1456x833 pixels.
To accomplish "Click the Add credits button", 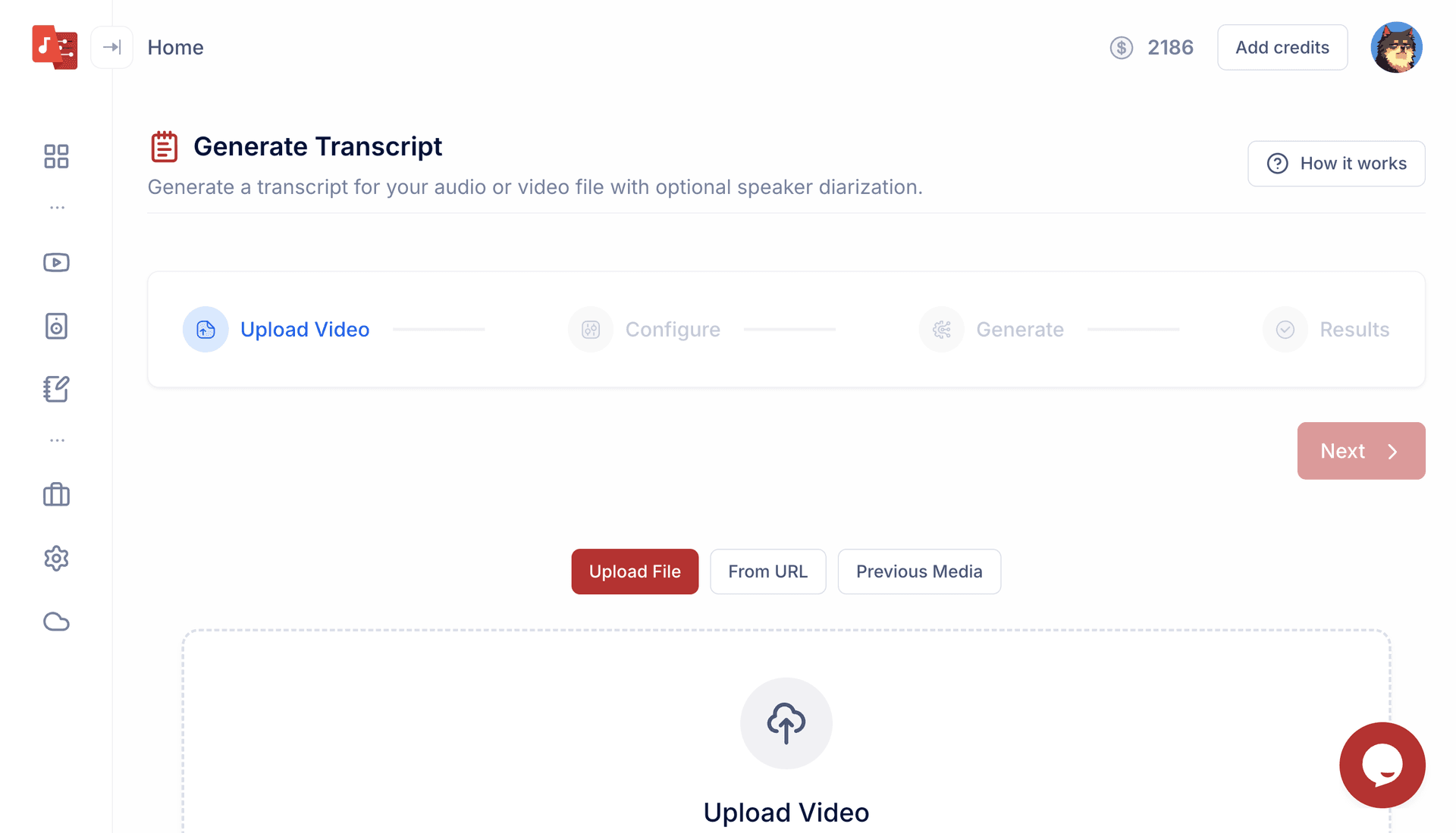I will 1282,47.
